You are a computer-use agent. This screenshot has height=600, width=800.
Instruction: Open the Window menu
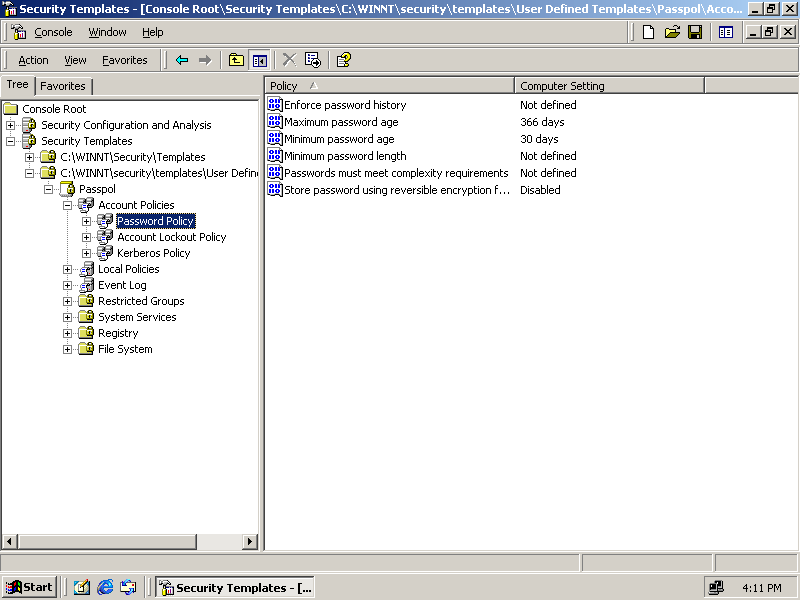pos(107,32)
